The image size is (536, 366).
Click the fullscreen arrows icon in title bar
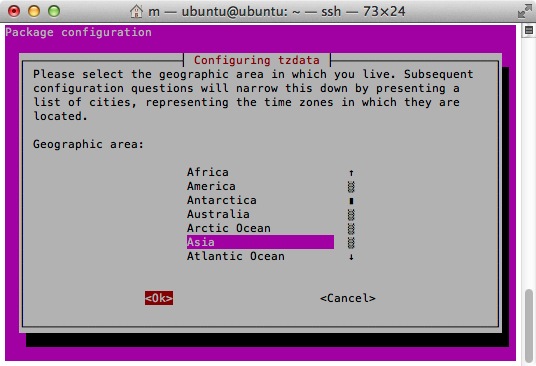(x=524, y=11)
